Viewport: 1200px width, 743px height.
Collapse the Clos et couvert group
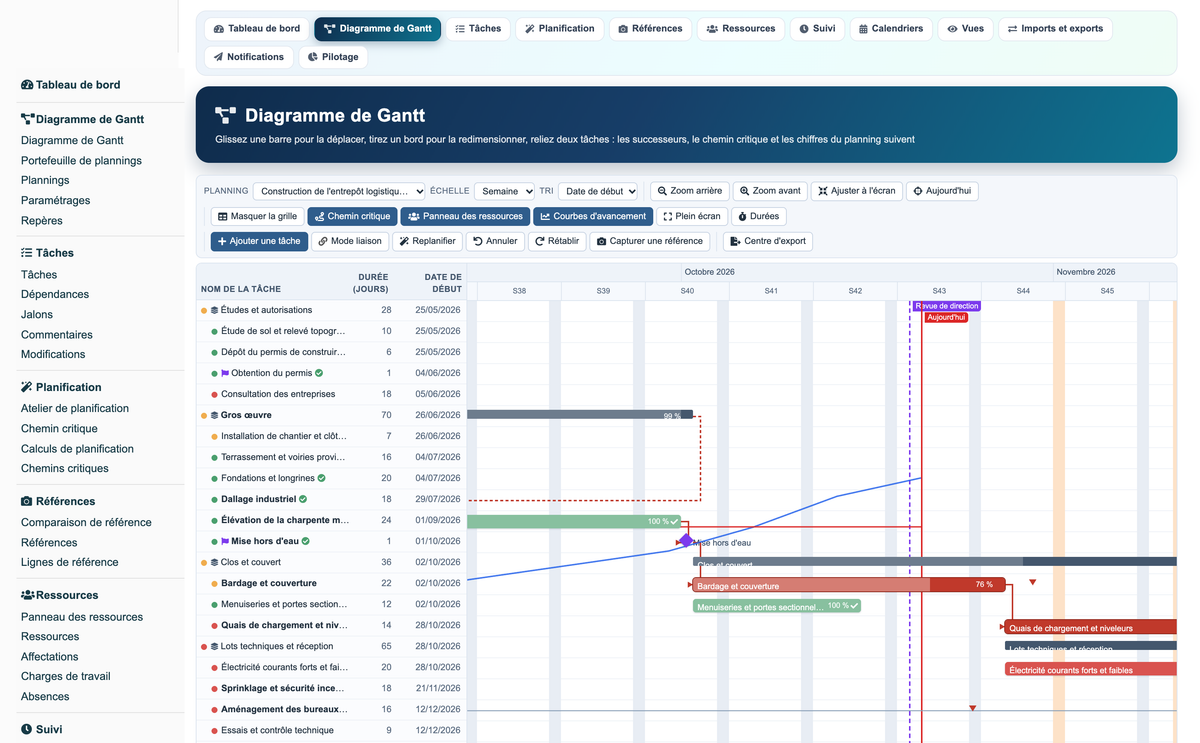(x=215, y=563)
